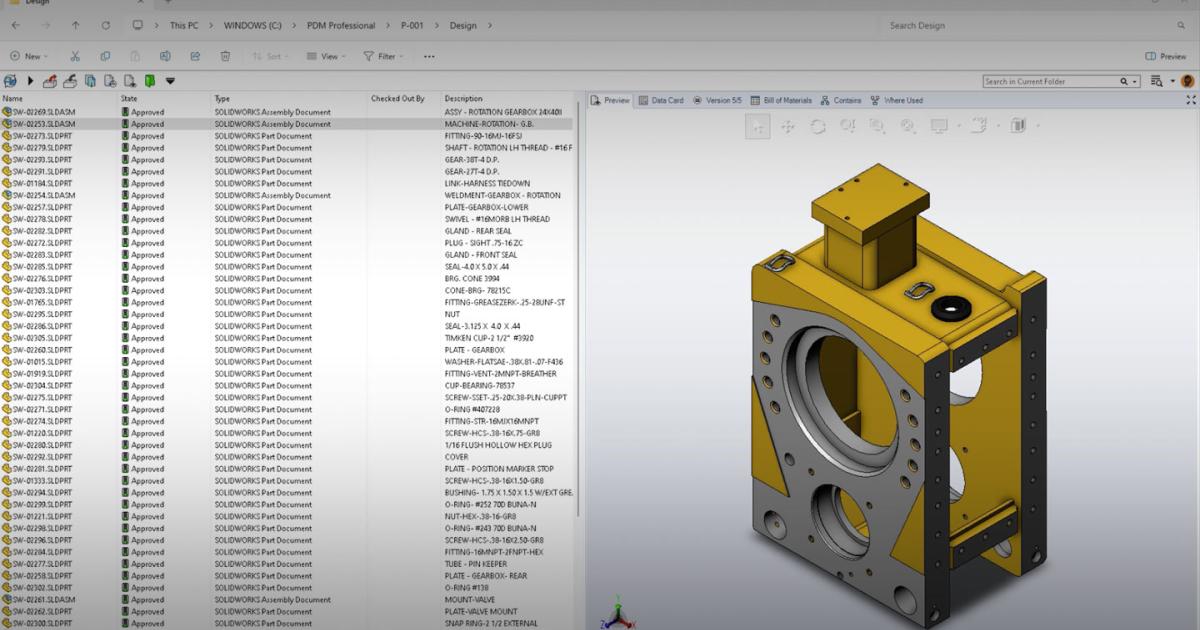Image resolution: width=1200 pixels, height=630 pixels.
Task: Choose the Pan tool in preview toolbar
Action: coord(788,126)
